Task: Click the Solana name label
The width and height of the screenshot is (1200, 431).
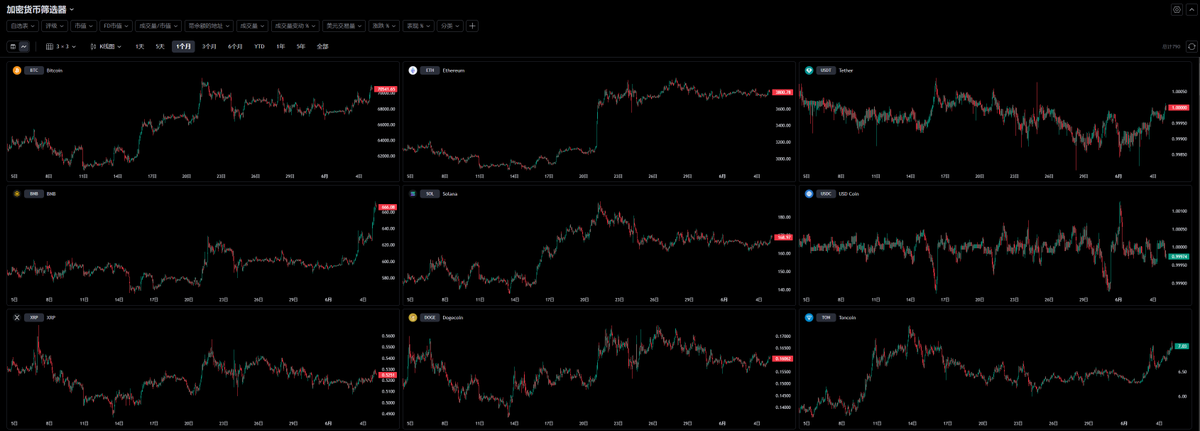Action: click(450, 193)
